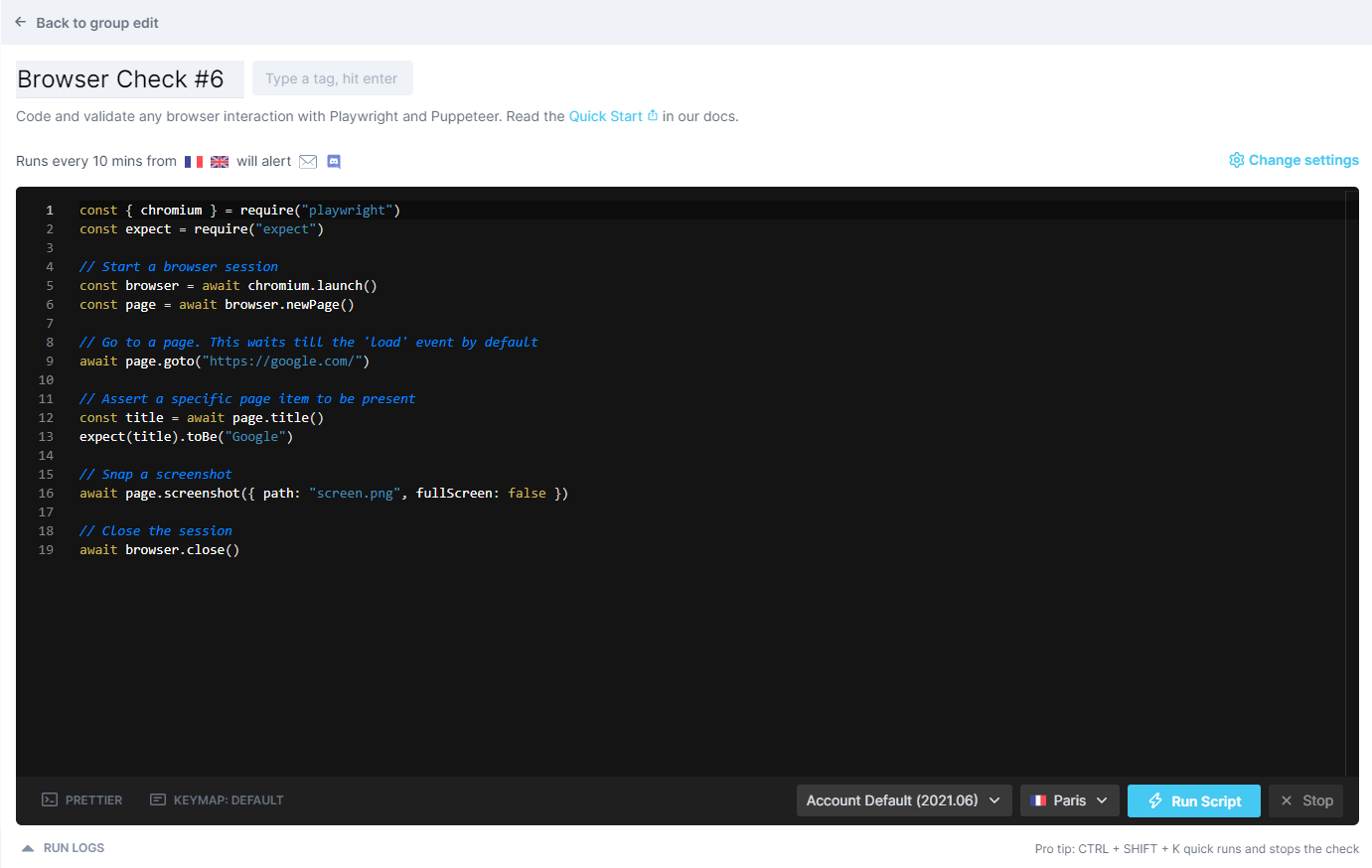This screenshot has width=1372, height=868.
Task: Select the UK flag location icon
Action: pyautogui.click(x=220, y=161)
